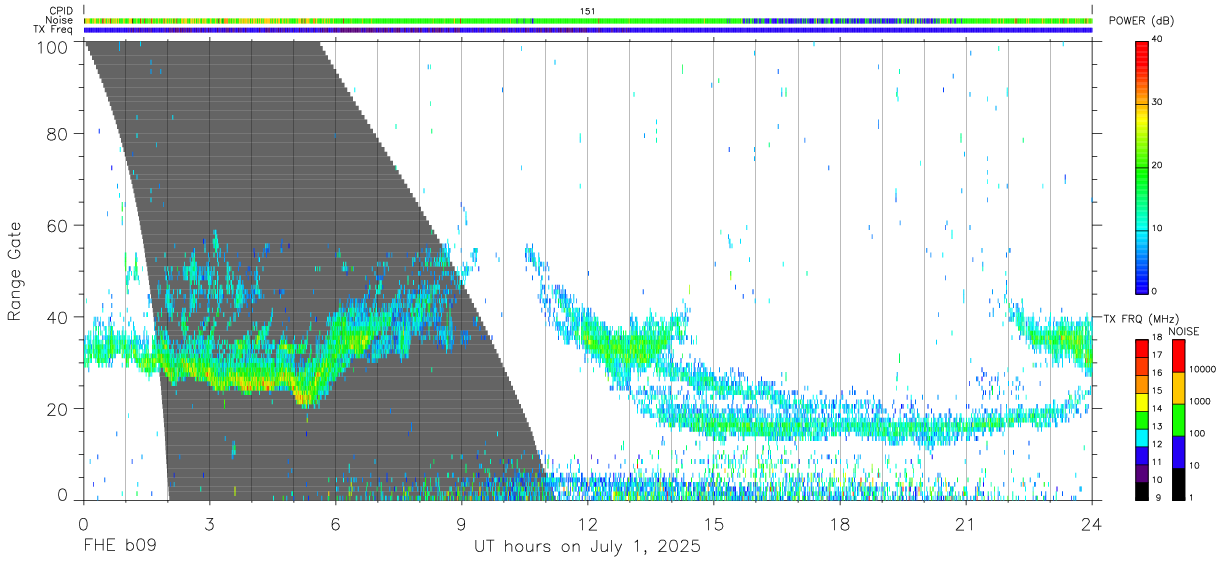Click the Noise strip label
This screenshot has height=567, width=1228.
(60, 20)
